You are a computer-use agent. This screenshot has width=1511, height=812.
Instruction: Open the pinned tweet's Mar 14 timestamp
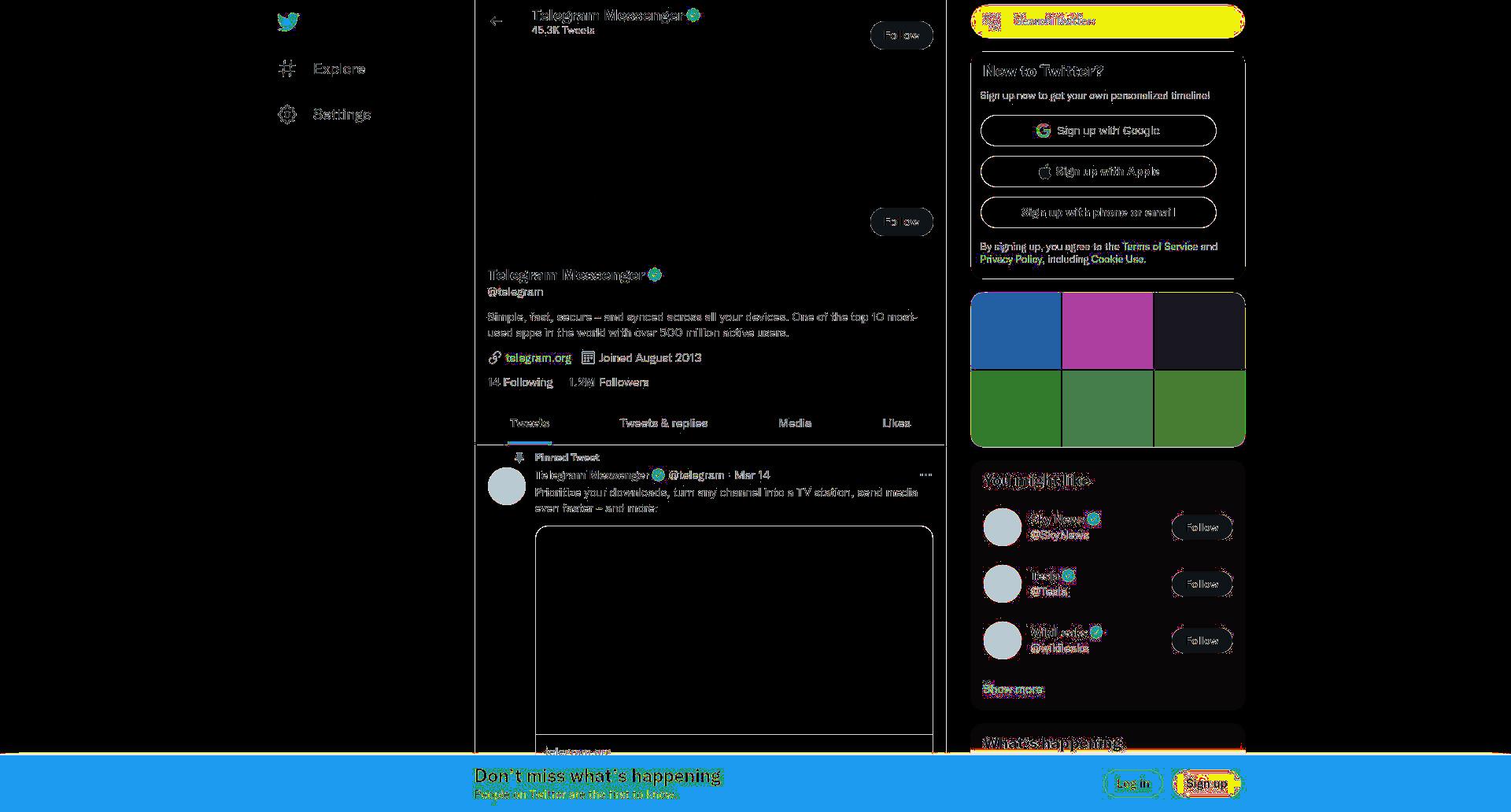coord(752,475)
